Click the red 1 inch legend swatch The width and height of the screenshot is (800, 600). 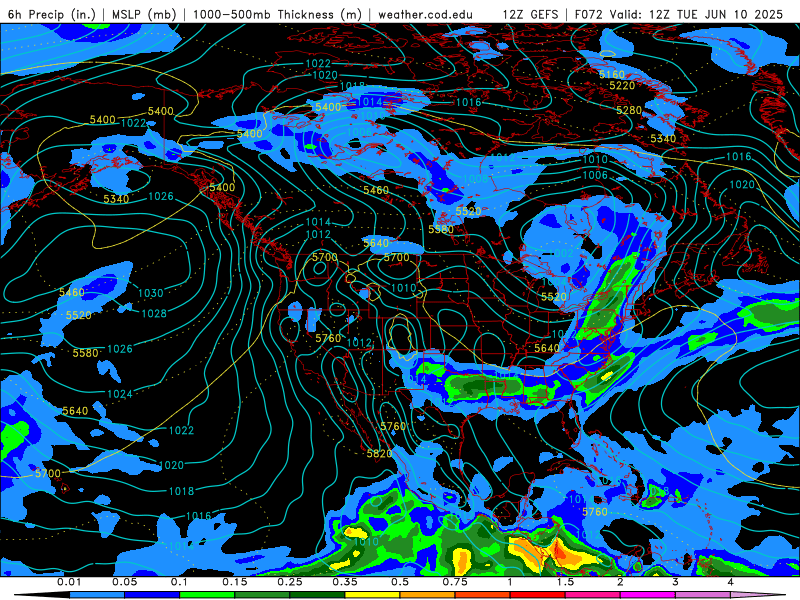click(x=537, y=595)
